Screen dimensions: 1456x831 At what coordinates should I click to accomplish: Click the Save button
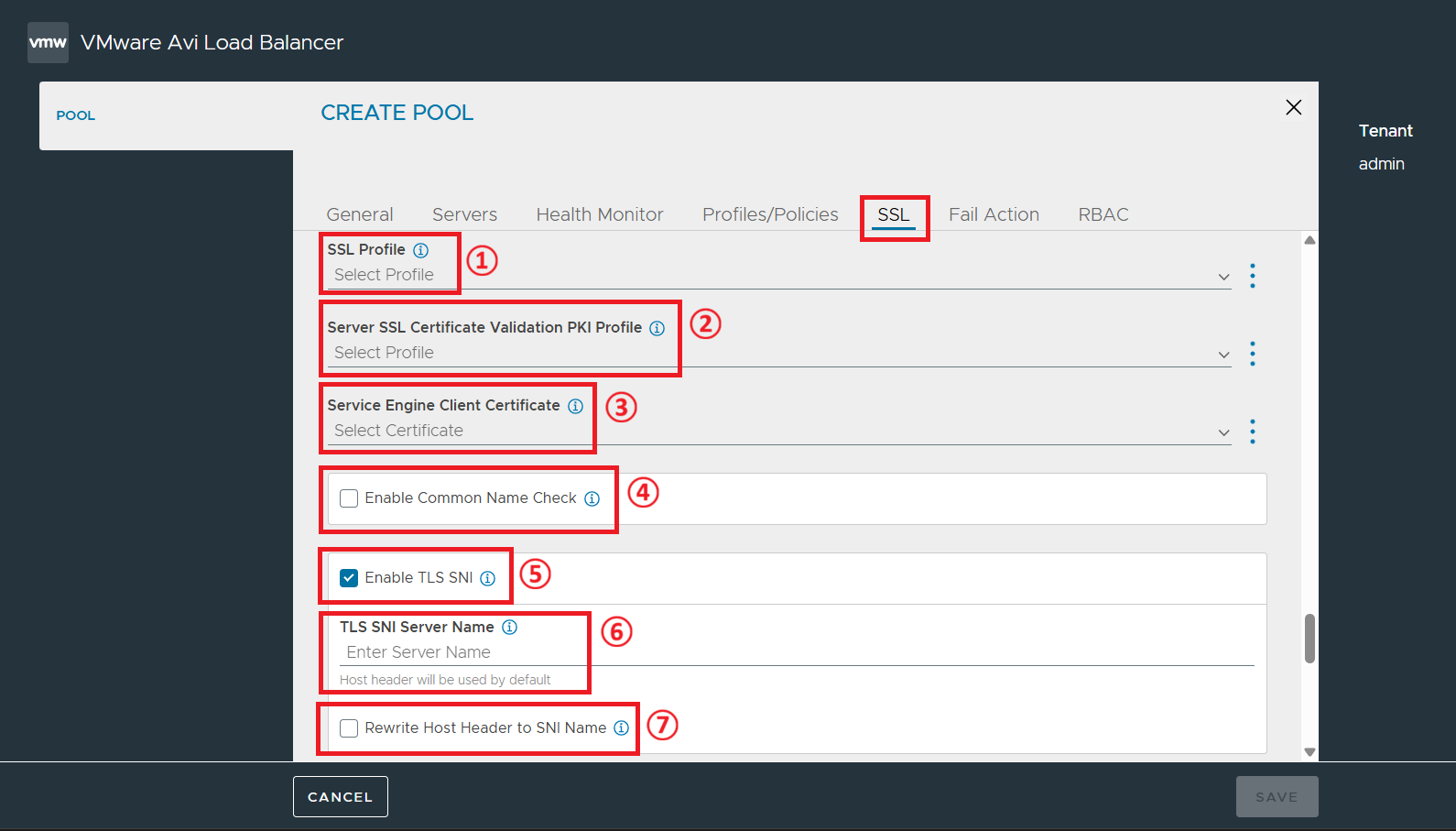(1277, 797)
